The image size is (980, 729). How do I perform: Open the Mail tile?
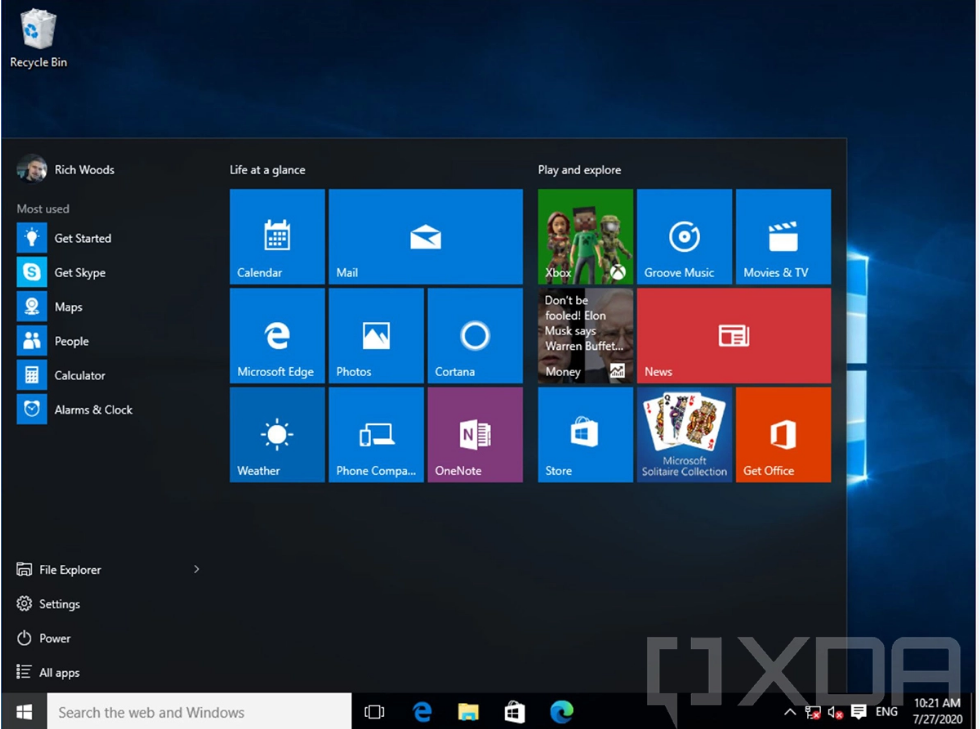[425, 237]
